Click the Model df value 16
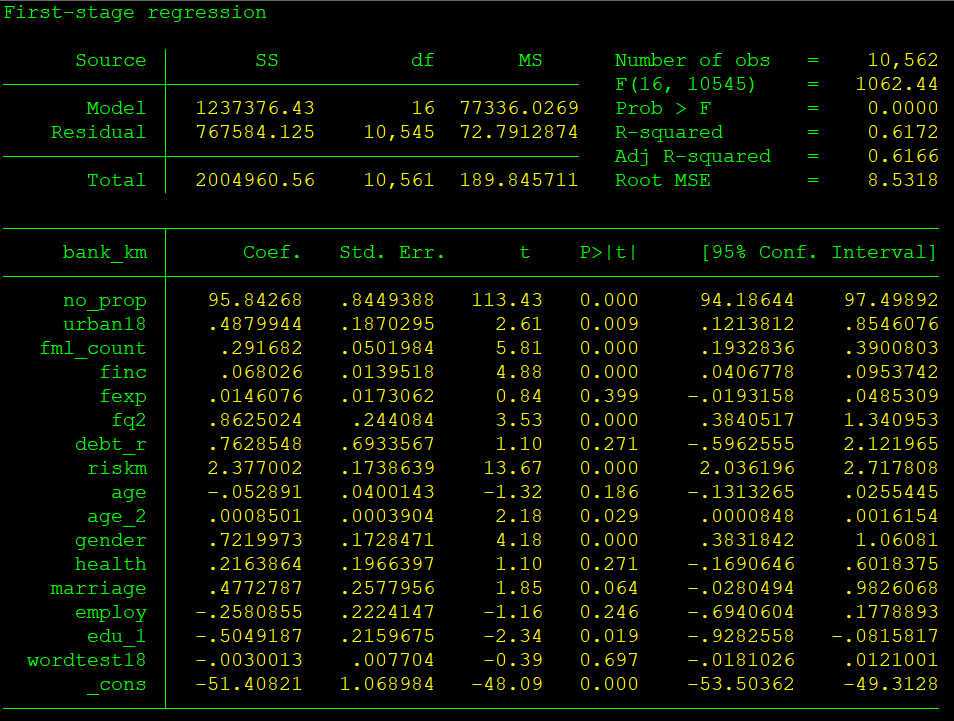 pyautogui.click(x=423, y=108)
